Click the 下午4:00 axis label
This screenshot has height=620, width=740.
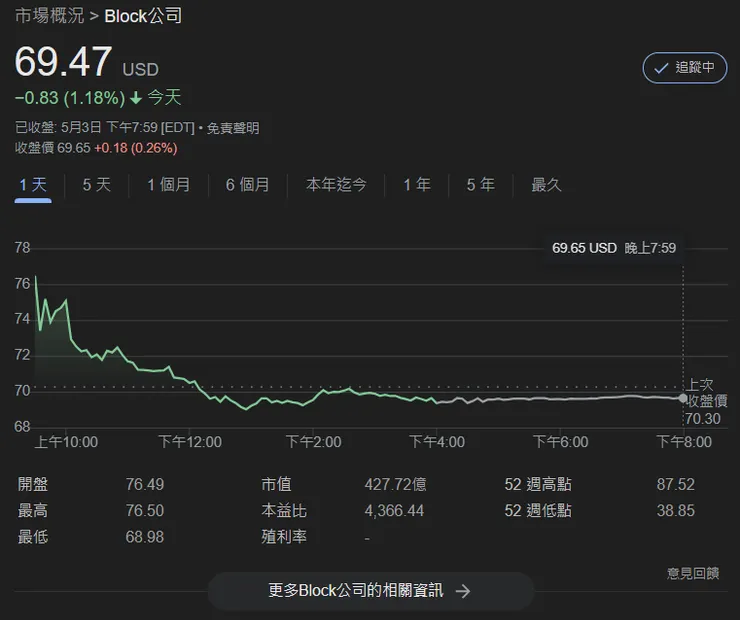(x=437, y=442)
